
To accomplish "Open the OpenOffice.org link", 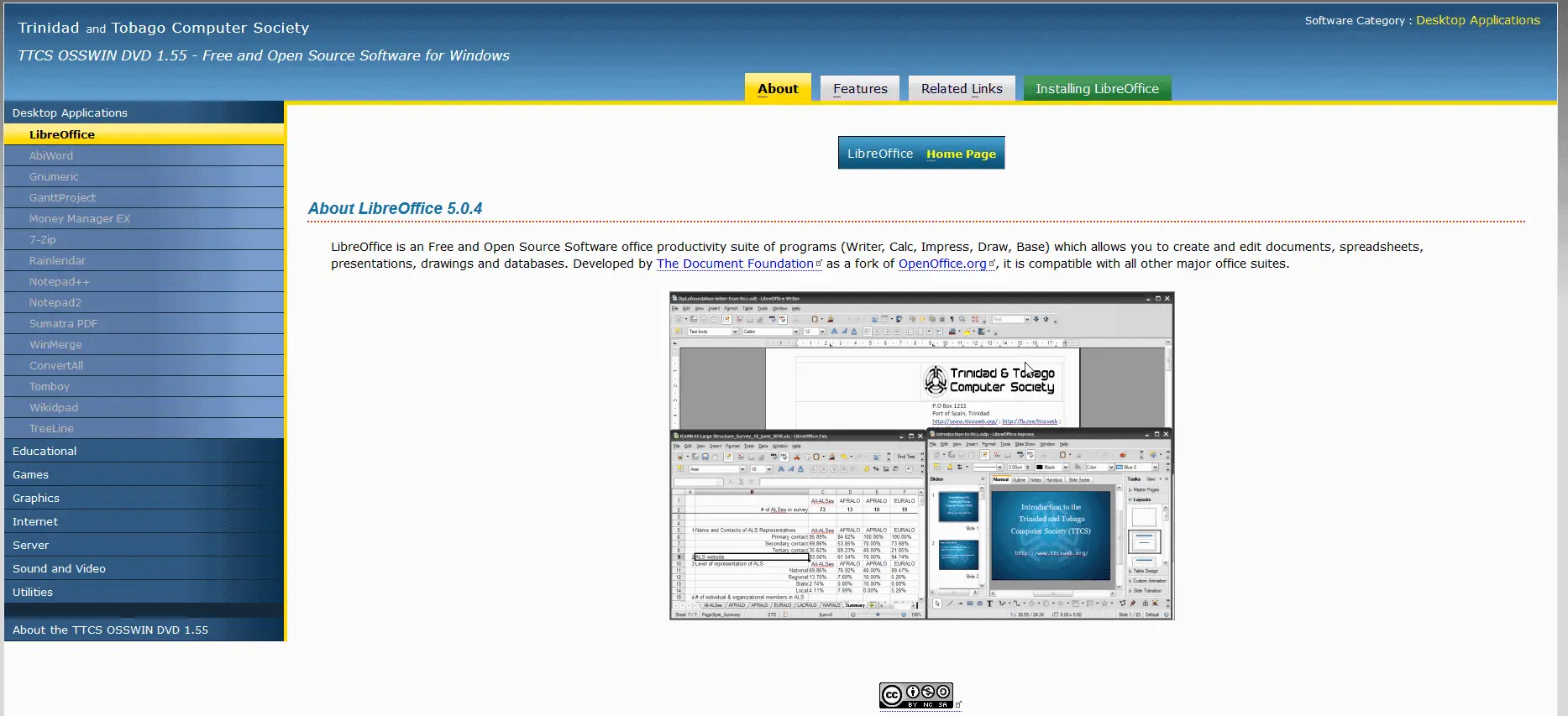I will [941, 264].
